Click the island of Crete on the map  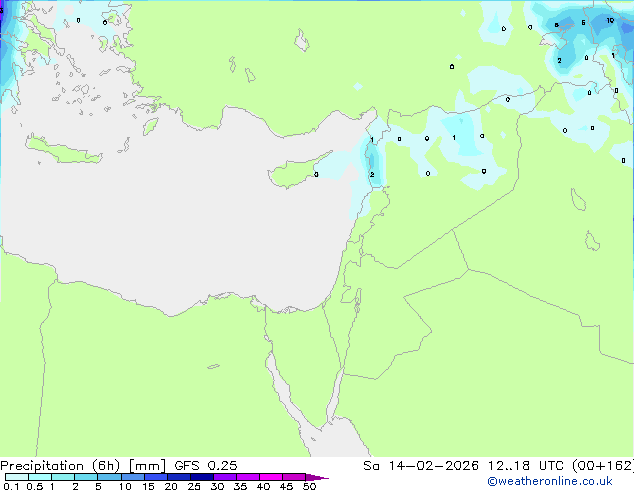pyautogui.click(x=63, y=150)
